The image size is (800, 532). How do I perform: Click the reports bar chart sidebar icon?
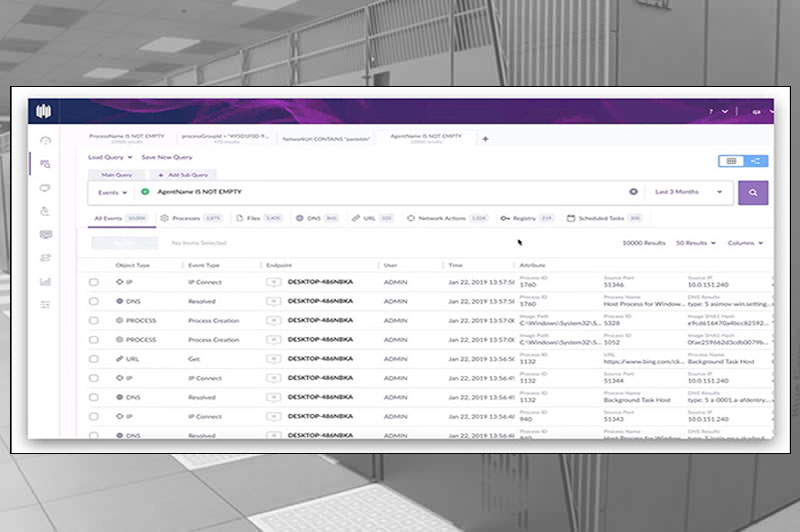pyautogui.click(x=45, y=281)
